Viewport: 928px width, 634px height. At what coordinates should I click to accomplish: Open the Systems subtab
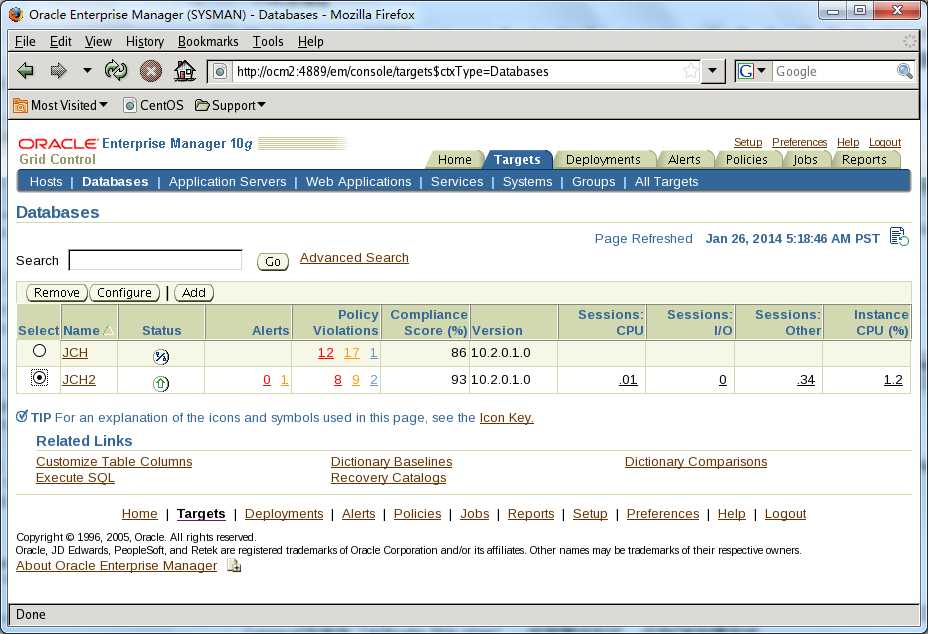pyautogui.click(x=527, y=182)
